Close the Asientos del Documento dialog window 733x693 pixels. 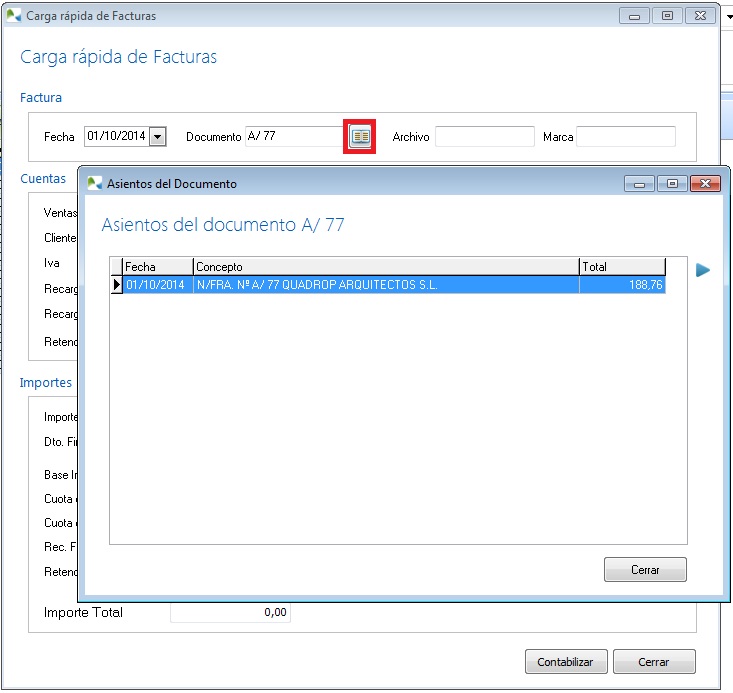(705, 184)
